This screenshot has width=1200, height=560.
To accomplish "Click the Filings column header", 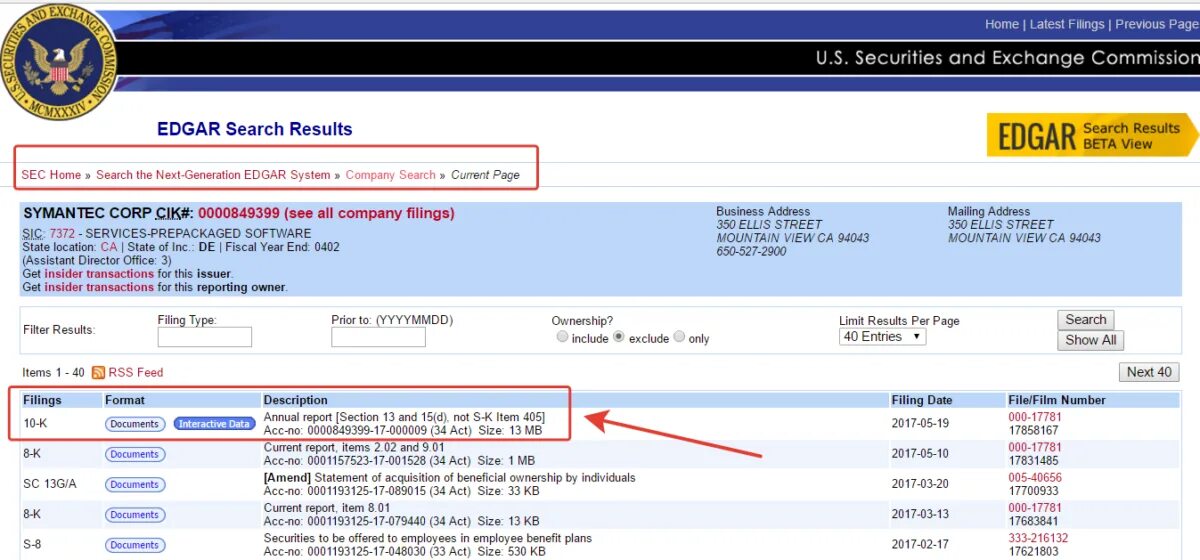I will [42, 400].
